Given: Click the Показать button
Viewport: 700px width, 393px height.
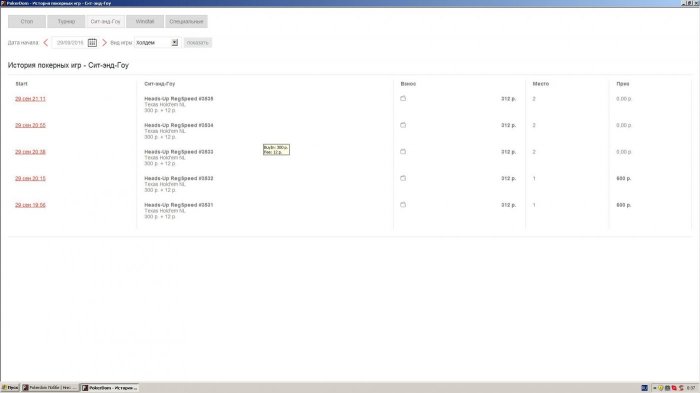Looking at the screenshot, I should click(198, 42).
